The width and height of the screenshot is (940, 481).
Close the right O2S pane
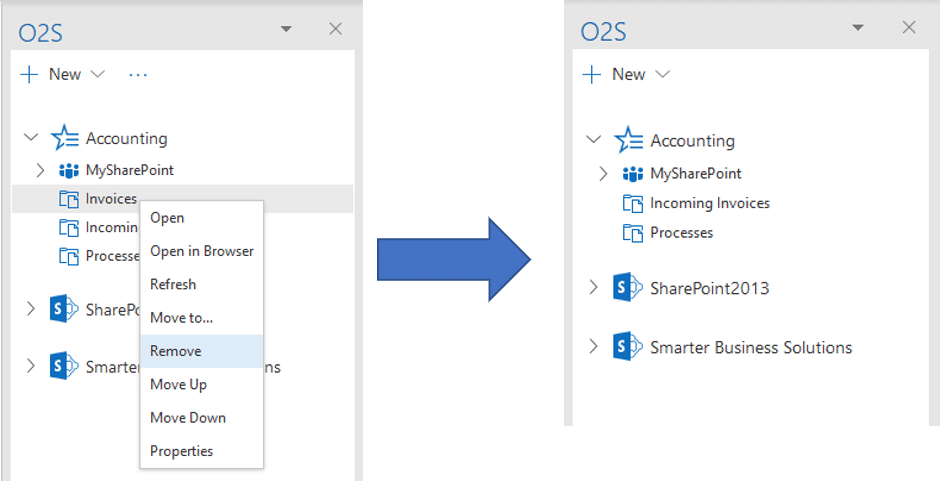909,27
